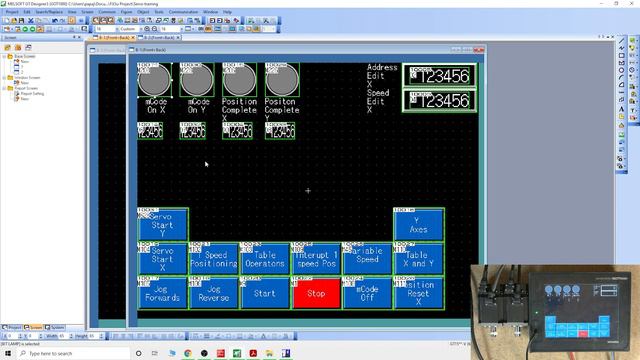Click the Zoom in magnifier icon
The image size is (640, 360).
click(x=147, y=29)
